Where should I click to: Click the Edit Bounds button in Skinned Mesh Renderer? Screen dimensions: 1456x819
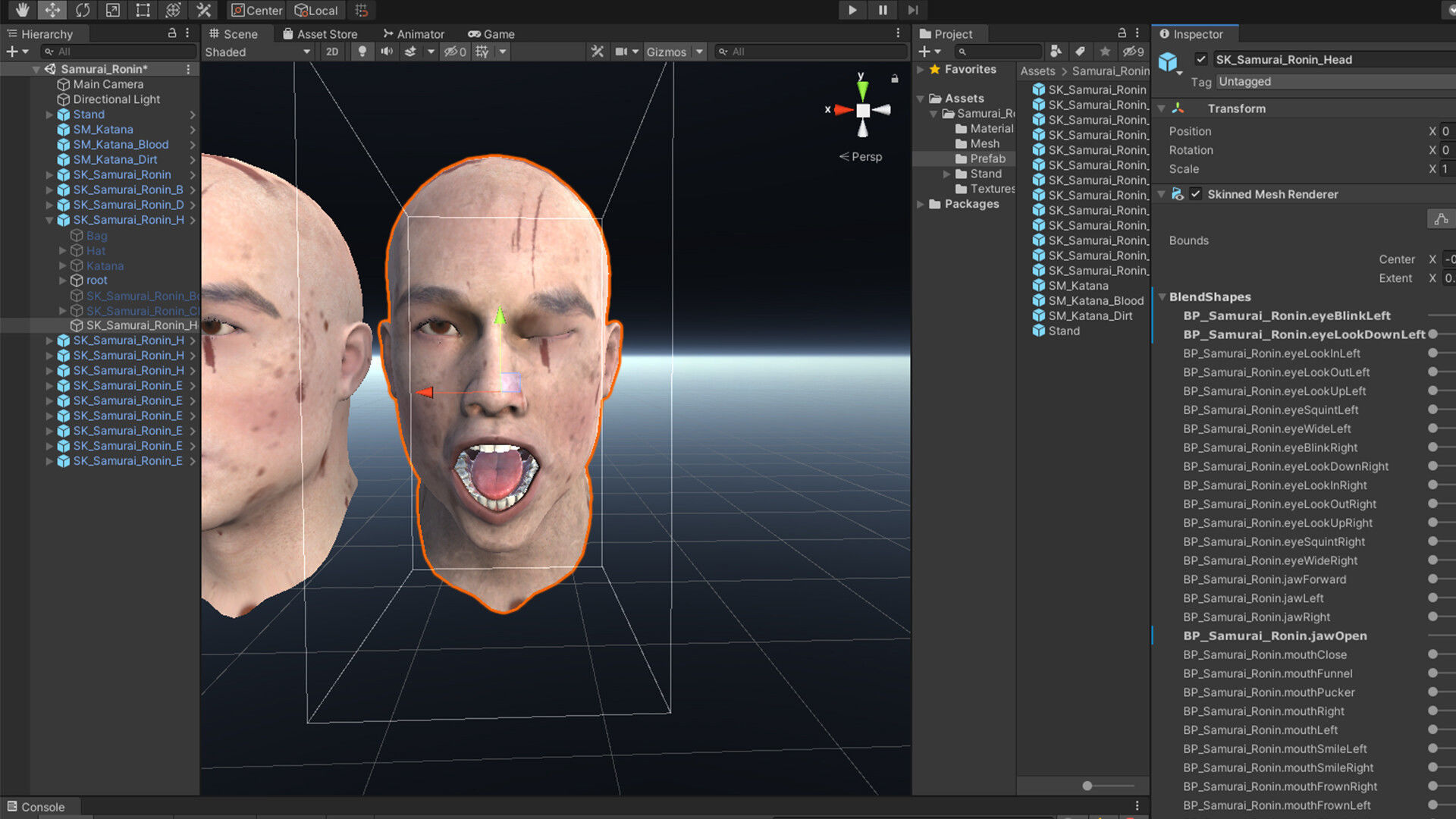tap(1440, 219)
